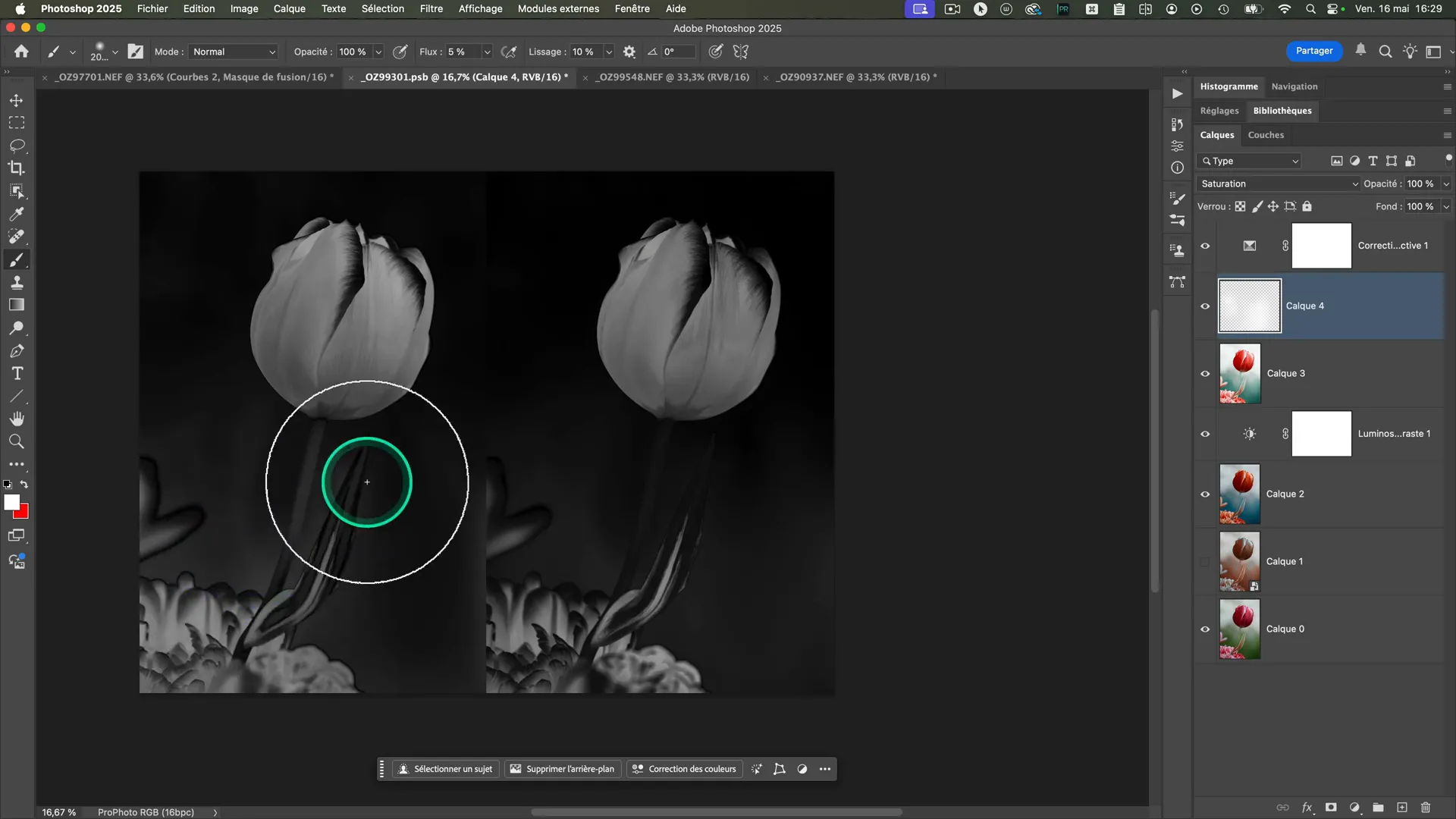Image resolution: width=1456 pixels, height=819 pixels.
Task: Select the Zoom tool
Action: coord(16,441)
